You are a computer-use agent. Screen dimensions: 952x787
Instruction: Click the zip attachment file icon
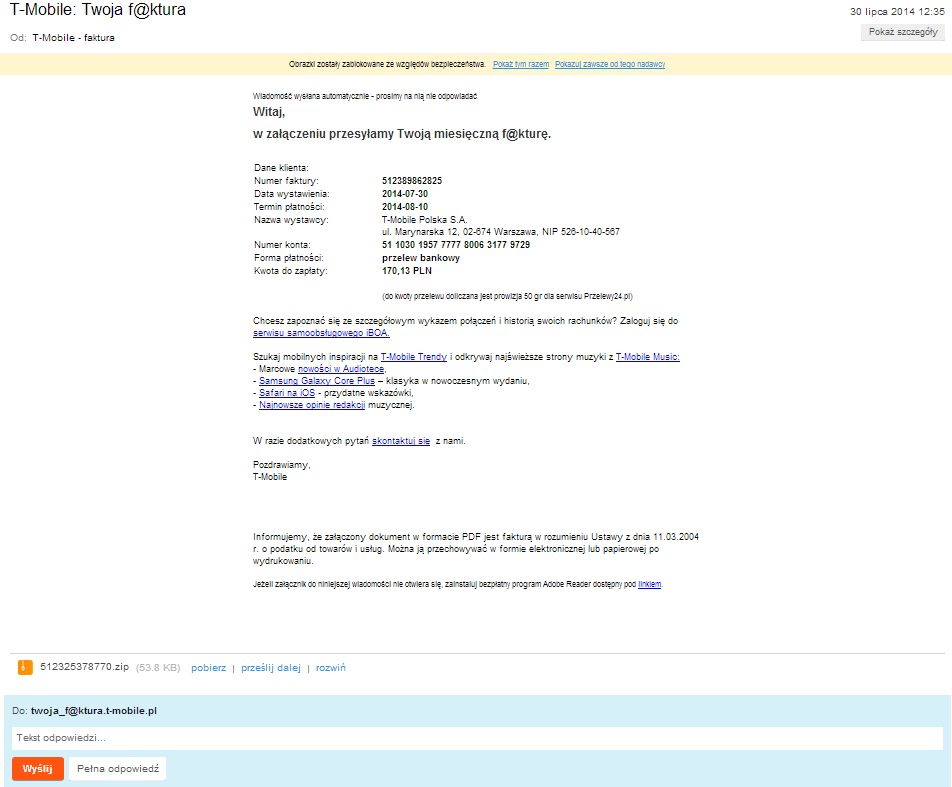click(x=25, y=667)
